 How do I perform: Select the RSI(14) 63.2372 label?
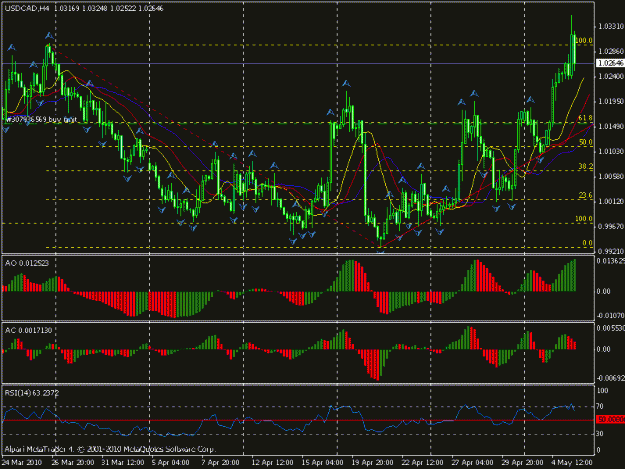[32, 393]
